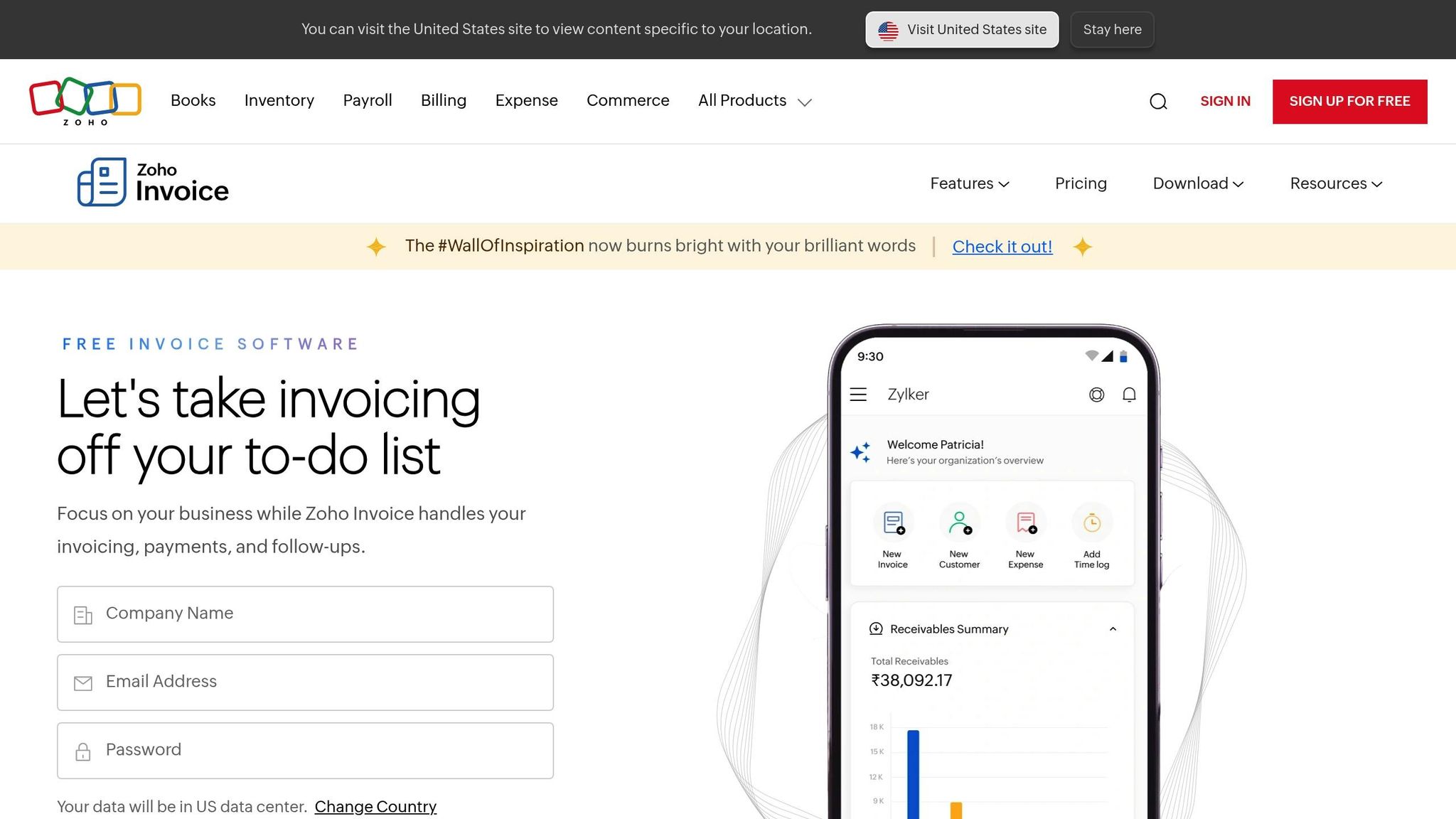Image resolution: width=1456 pixels, height=819 pixels.
Task: Click the Zoho Invoice product logo
Action: pyautogui.click(x=151, y=183)
